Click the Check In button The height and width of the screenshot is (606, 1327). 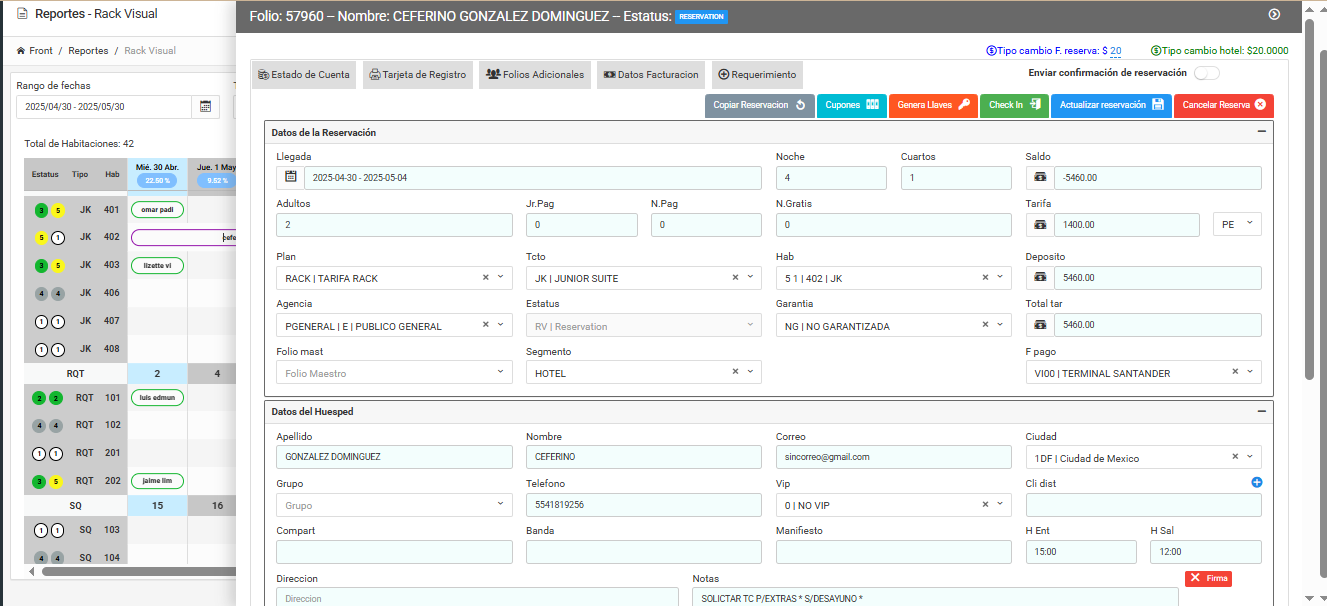[1014, 105]
